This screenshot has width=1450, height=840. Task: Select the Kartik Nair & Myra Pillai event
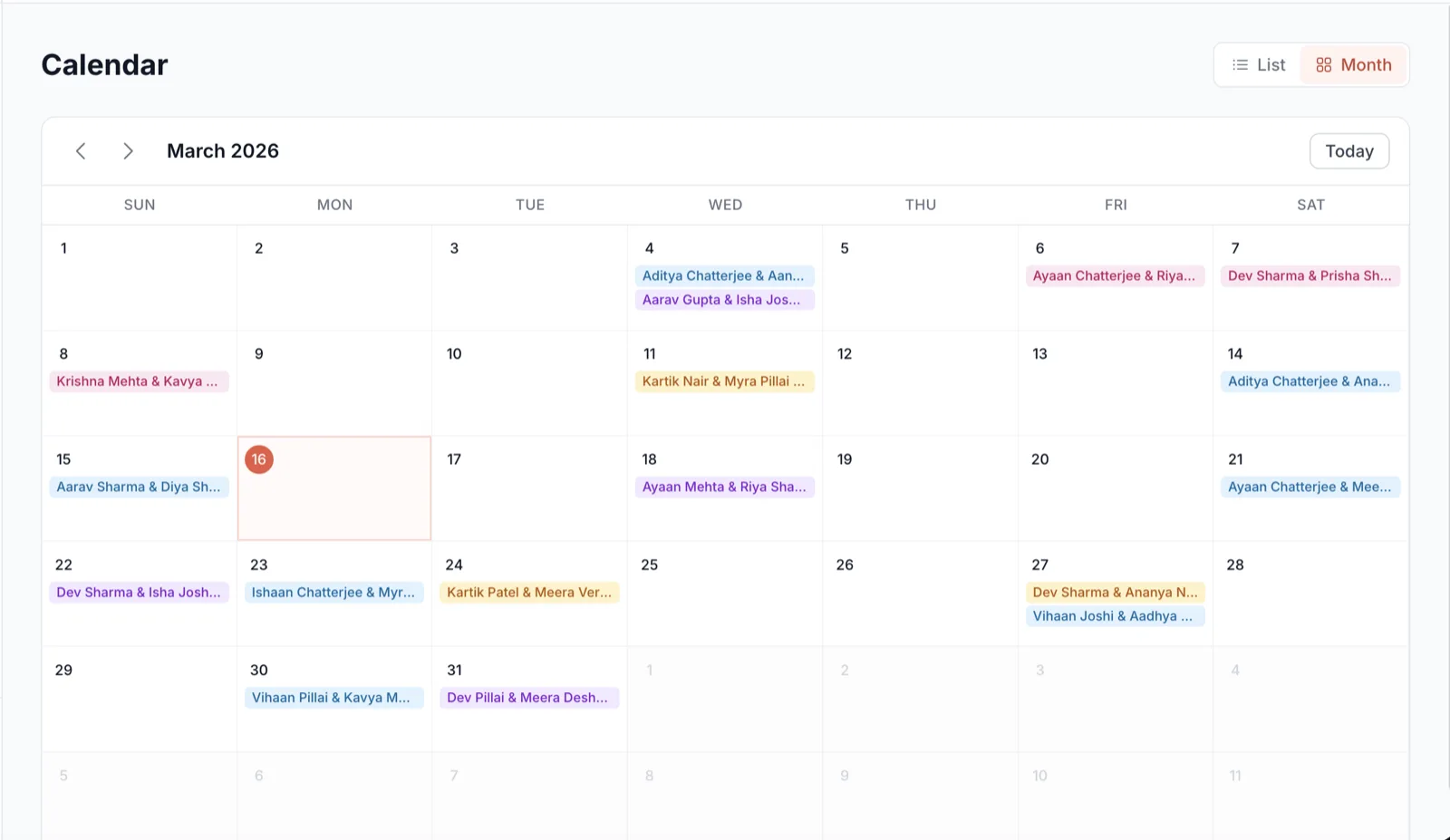coord(724,381)
